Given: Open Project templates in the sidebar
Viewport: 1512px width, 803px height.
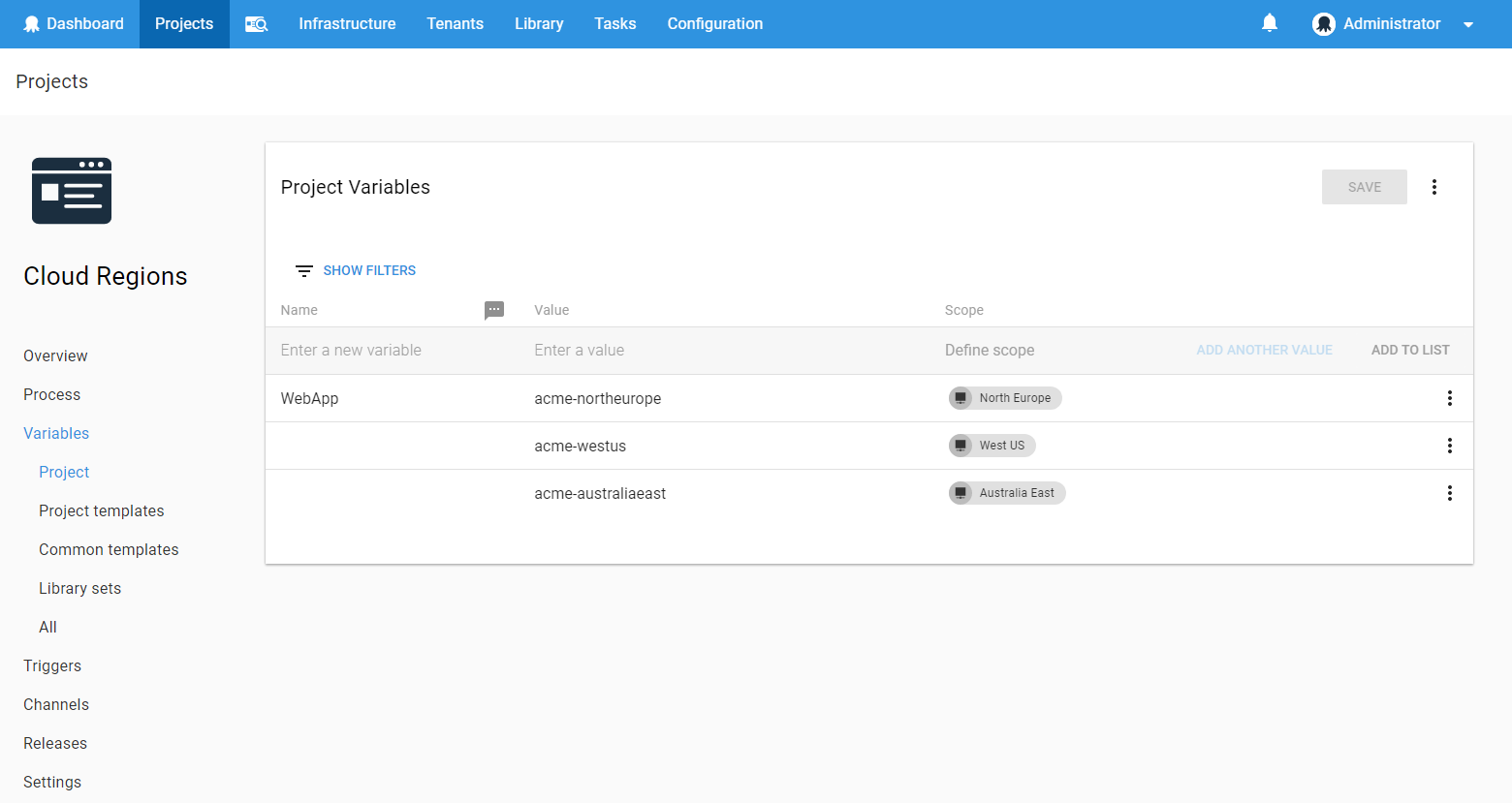Looking at the screenshot, I should pos(102,510).
